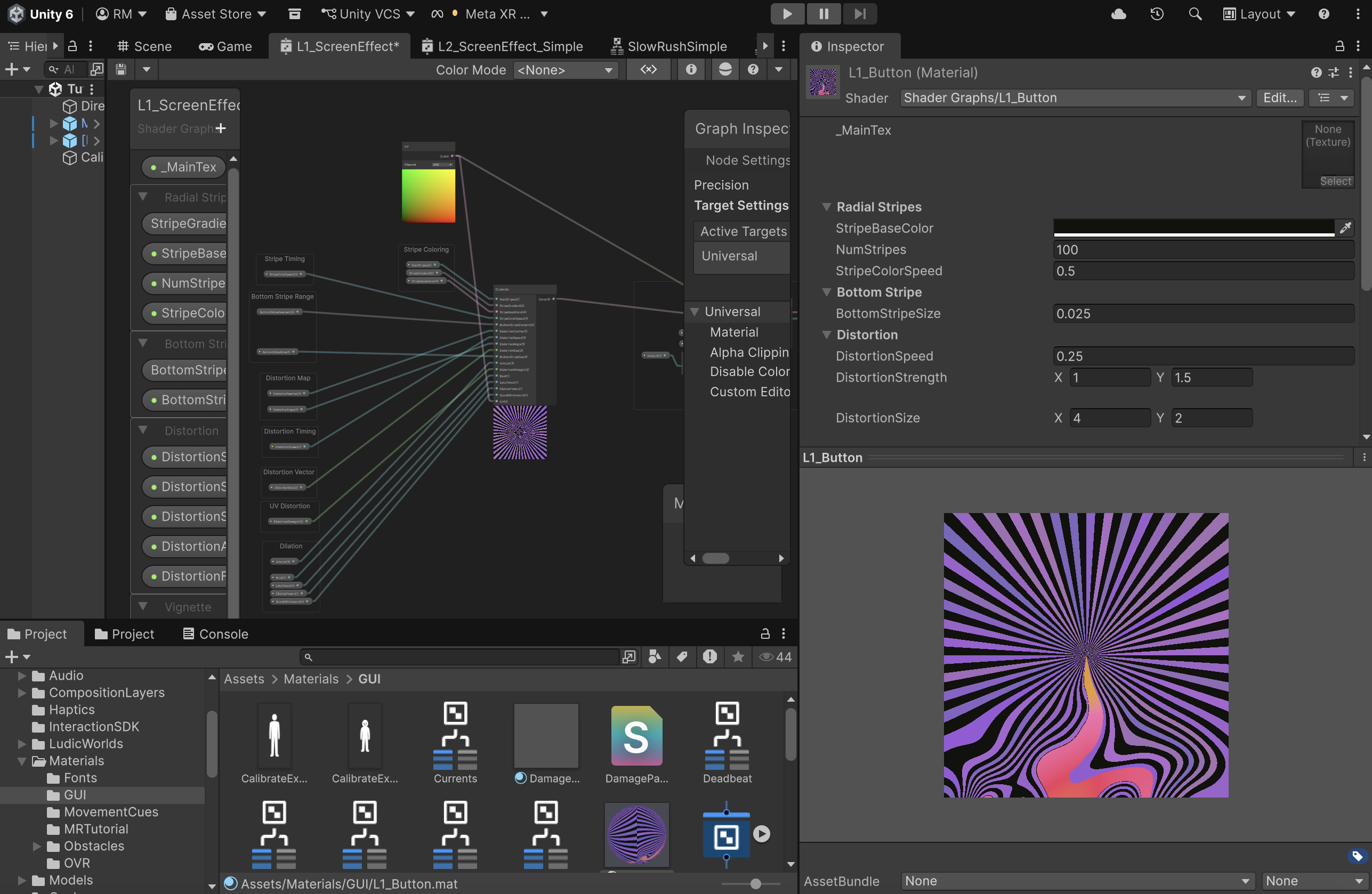1372x894 pixels.
Task: Click Search by Type icon in Project
Action: click(x=655, y=657)
